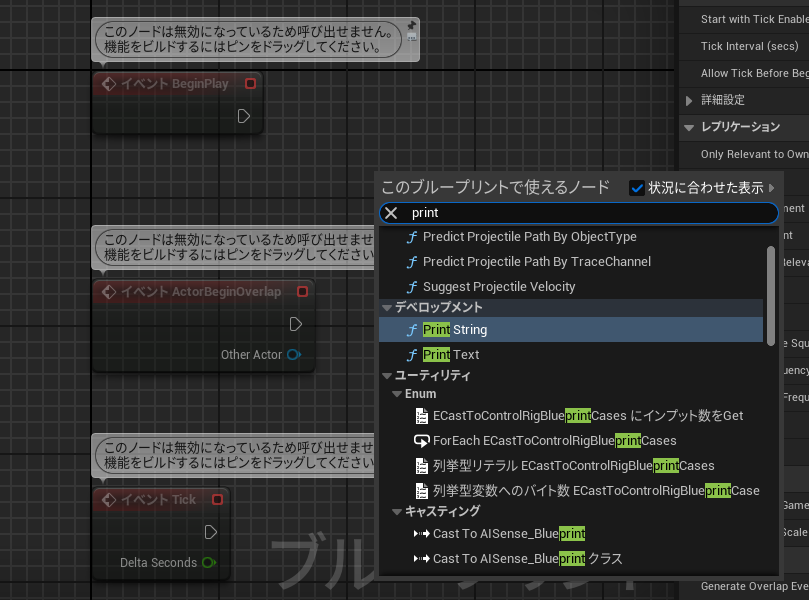
Task: Collapse the キャスティング category
Action: coord(396,512)
